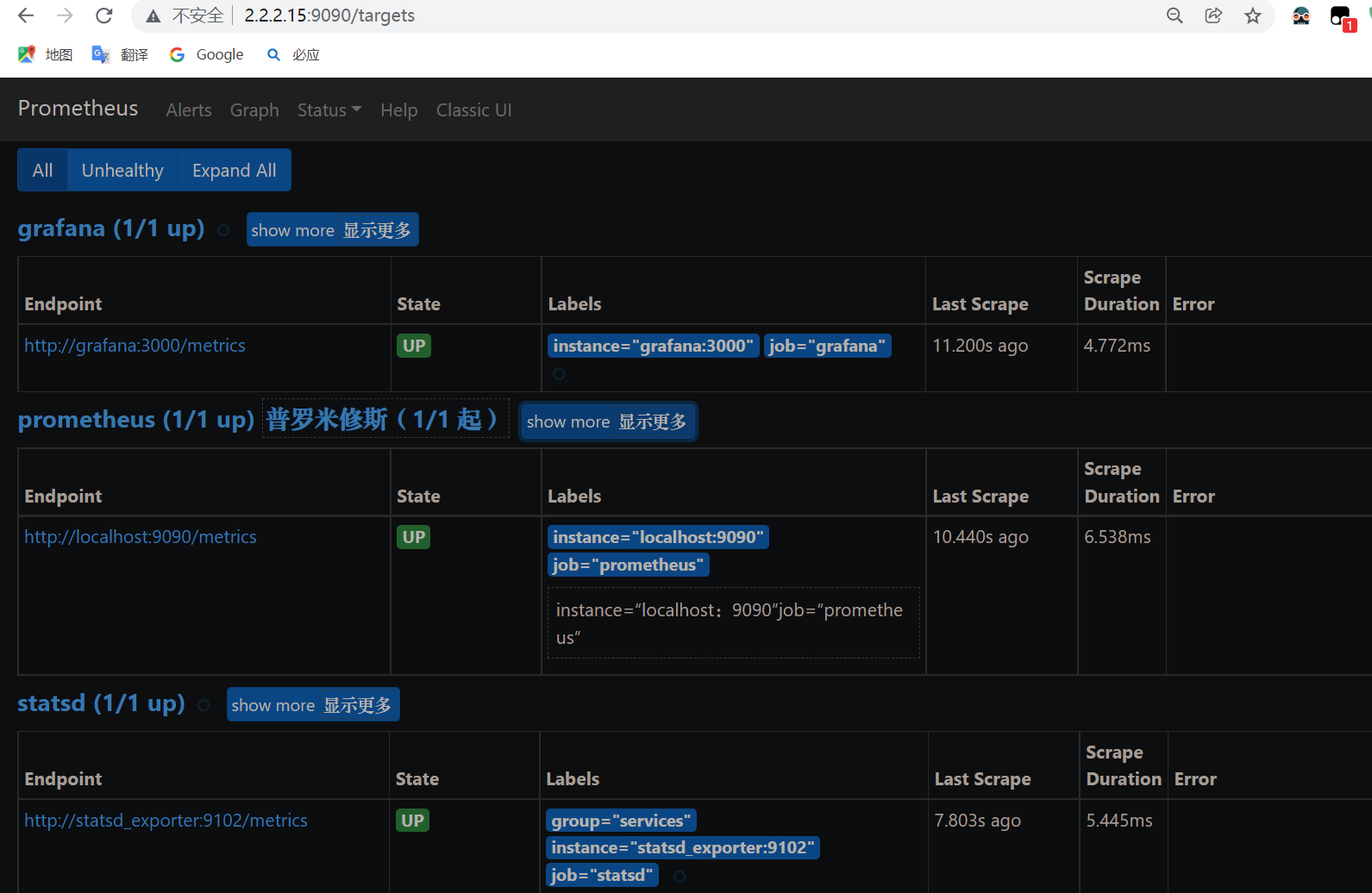Screen dimensions: 1372x893
Task: Expand statsd group with show more
Action: pos(312,705)
